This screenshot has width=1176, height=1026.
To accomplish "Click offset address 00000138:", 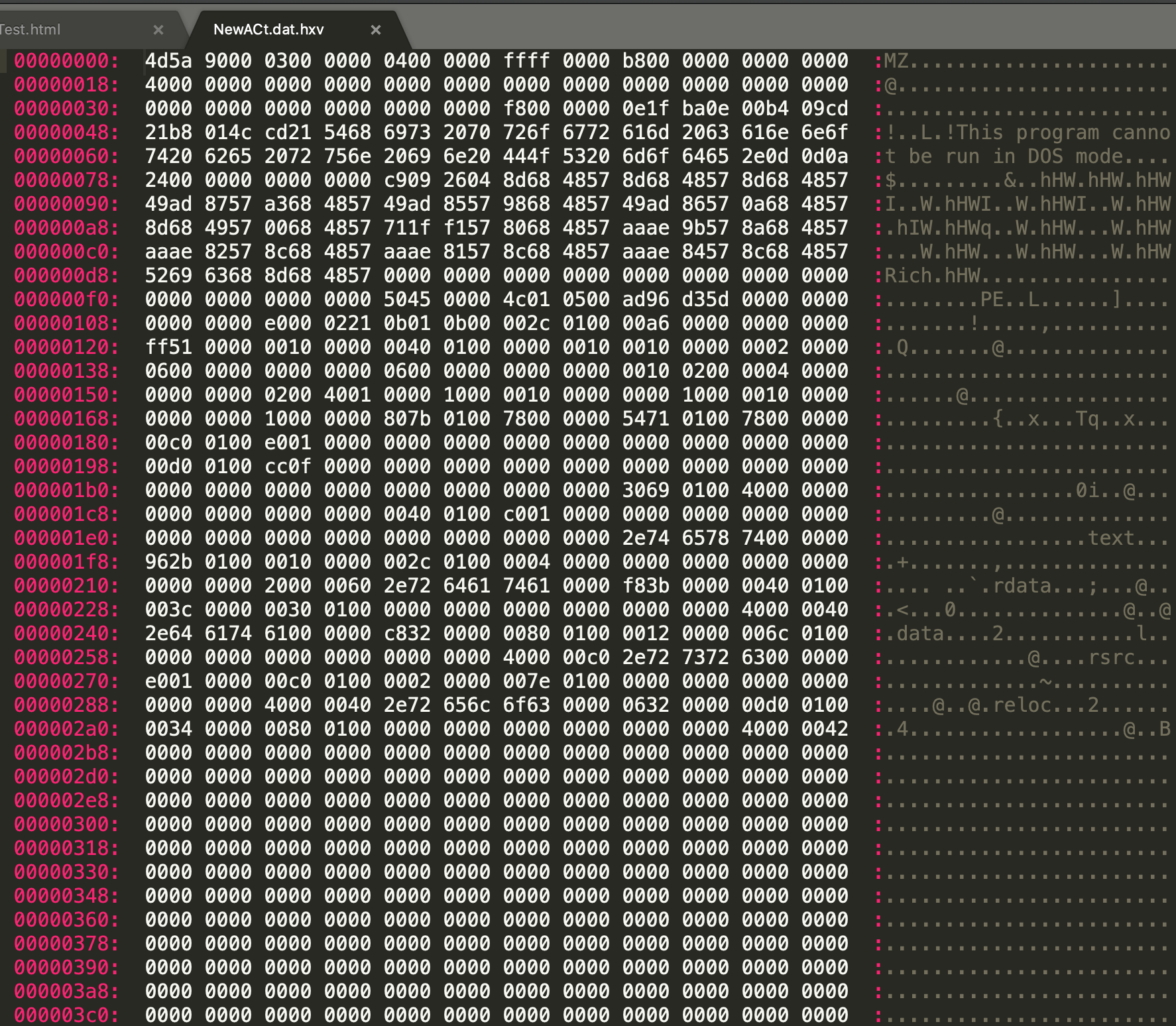I will pos(66,371).
